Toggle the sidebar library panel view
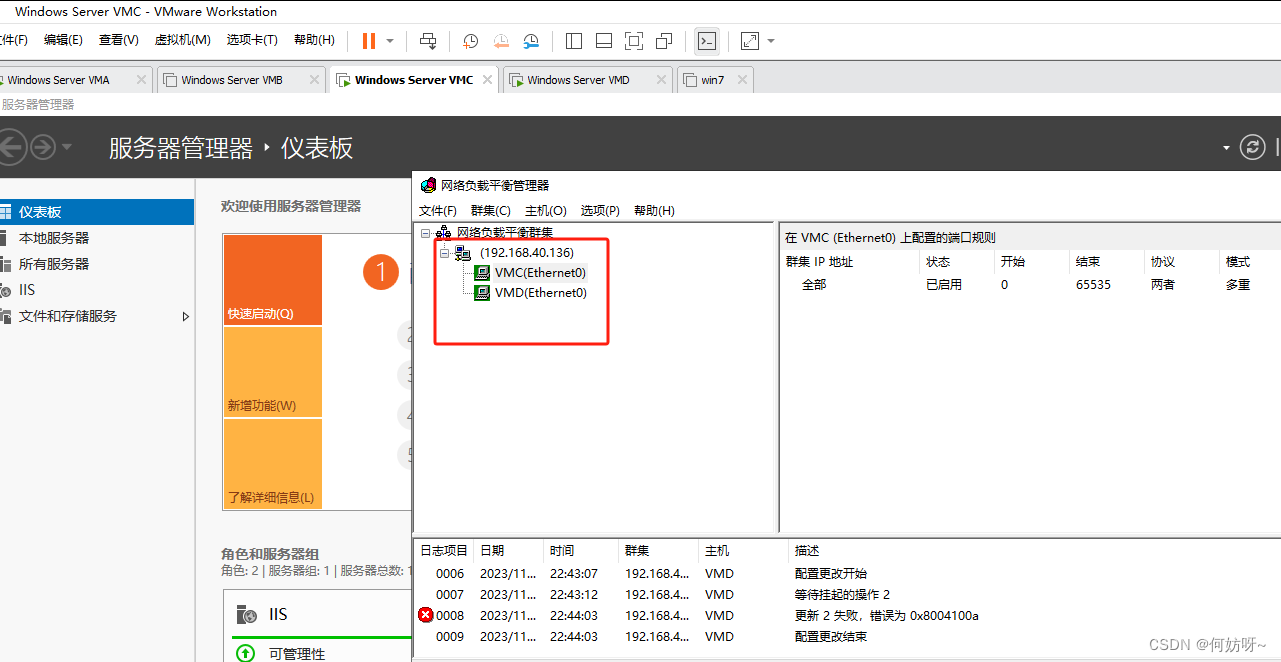1281x662 pixels. 574,41
